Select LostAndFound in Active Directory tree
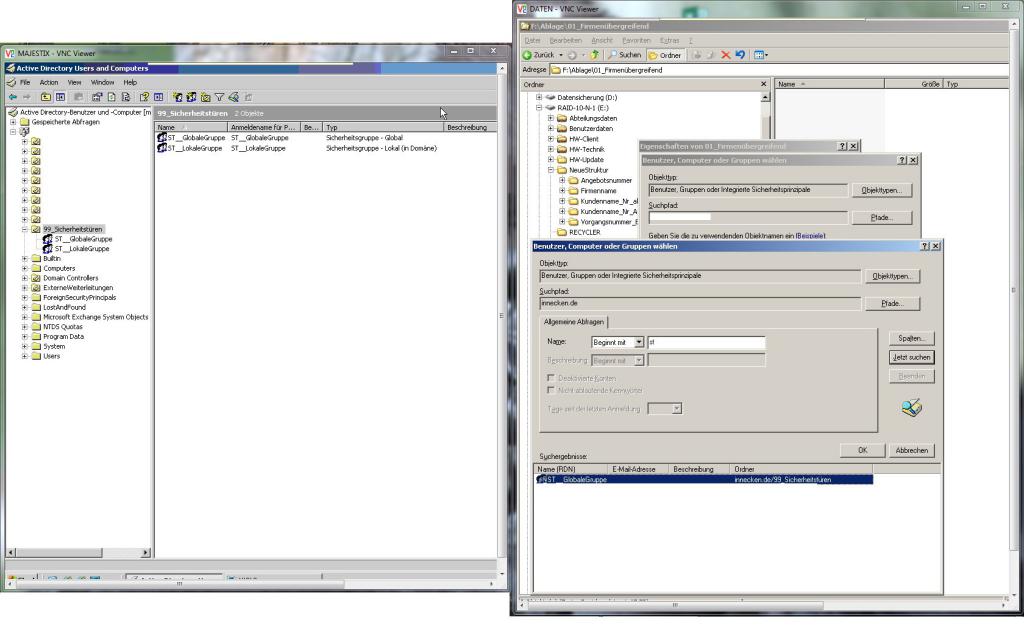The image size is (1024, 640). (x=64, y=308)
